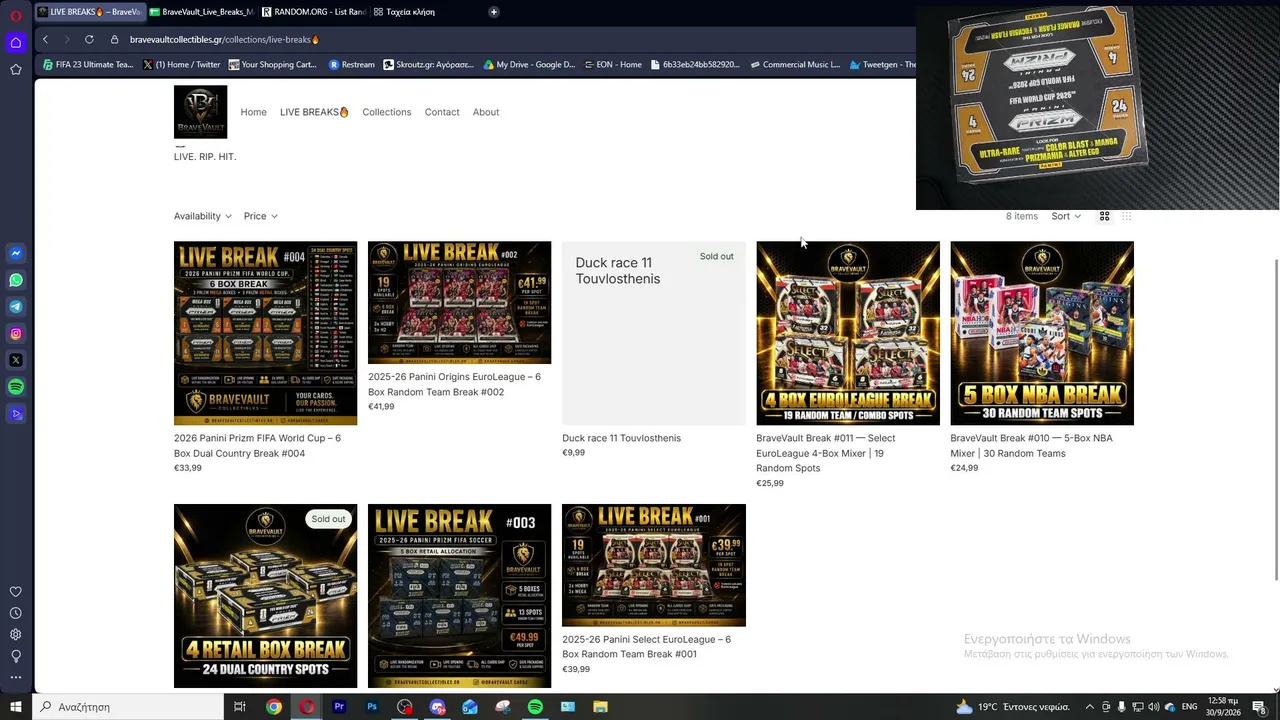This screenshot has height=720, width=1280.
Task: Expand the Availability filter
Action: 203,216
